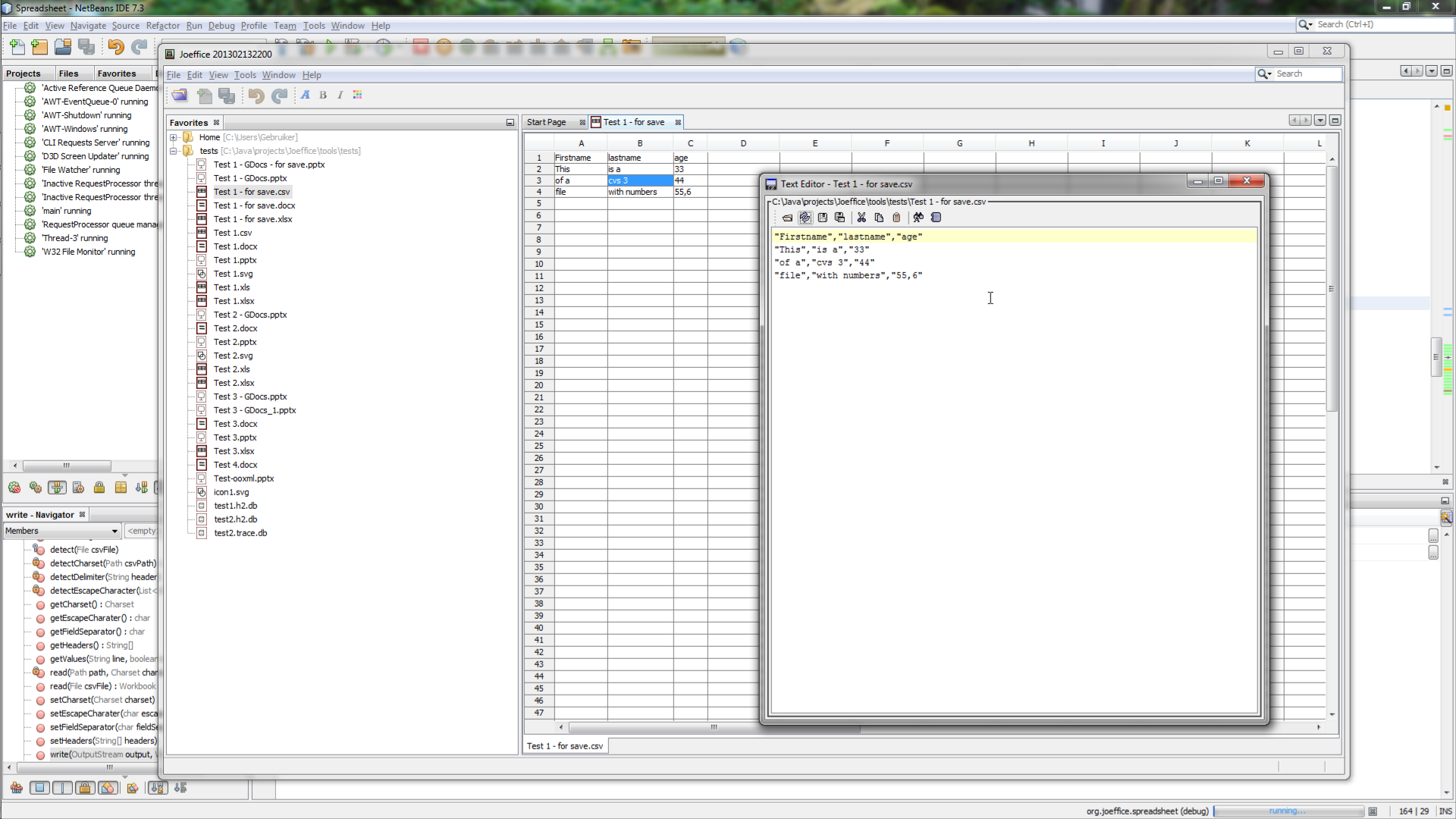Screen dimensions: 1456x819
Task: Toggle Bold formatting in Joeffice toolbar
Action: coord(322,96)
